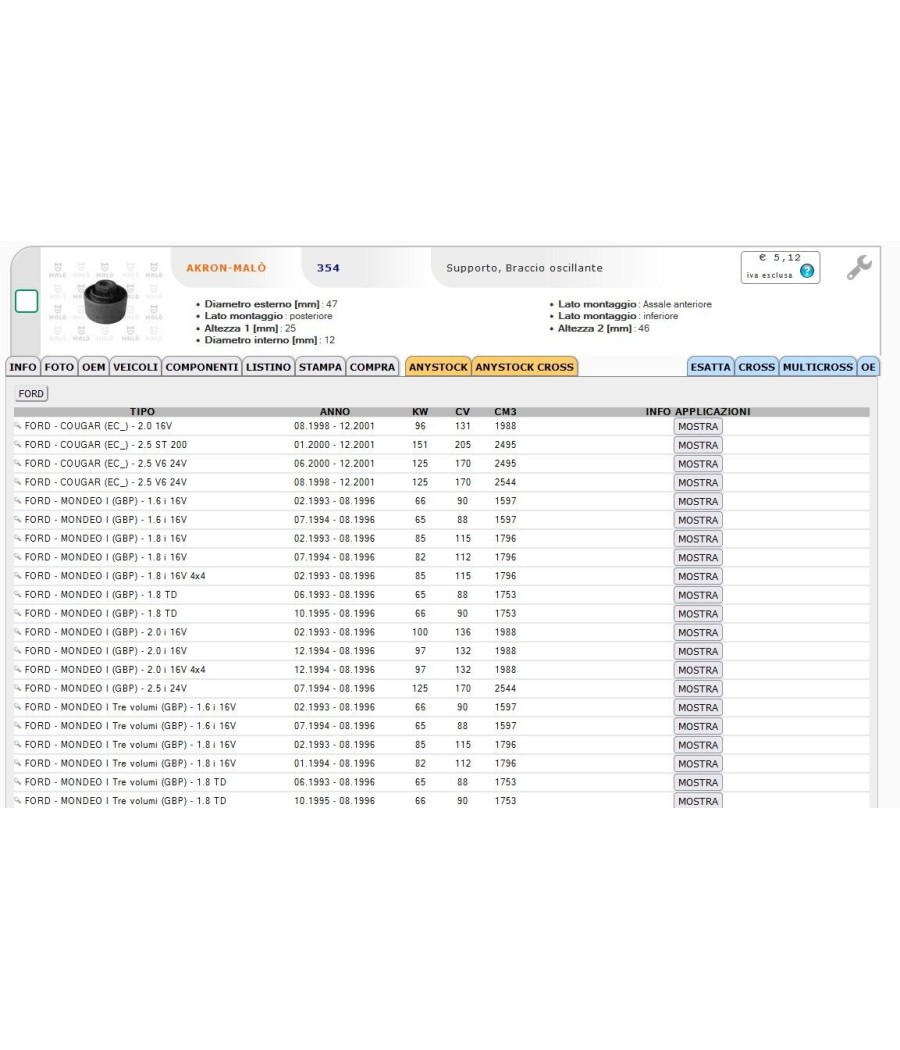Click the 5,12 euro price box
The width and height of the screenshot is (900, 1050).
tap(780, 267)
